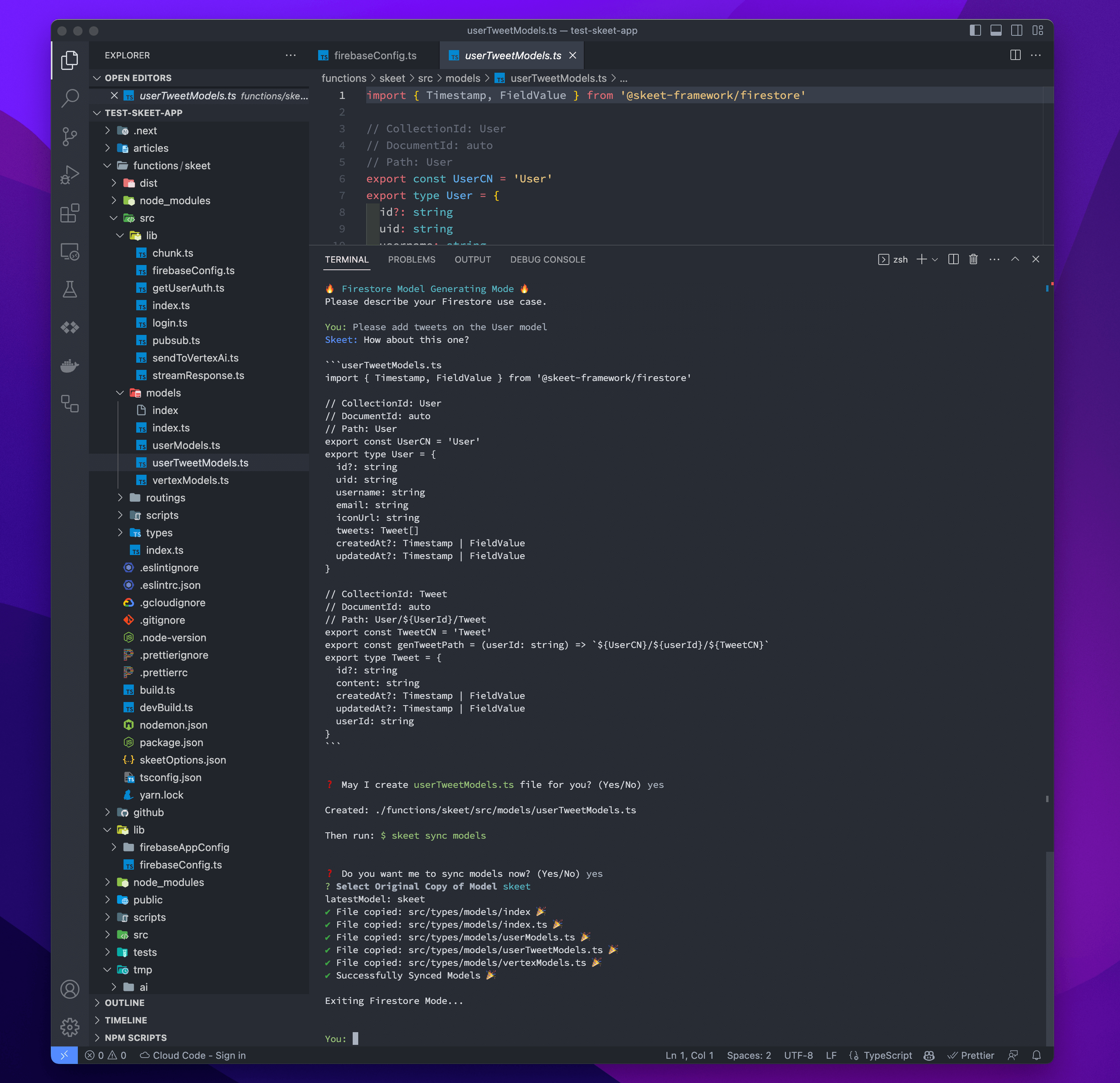Screen dimensions: 1120x1083
Task: Open the Source Control view
Action: [70, 136]
